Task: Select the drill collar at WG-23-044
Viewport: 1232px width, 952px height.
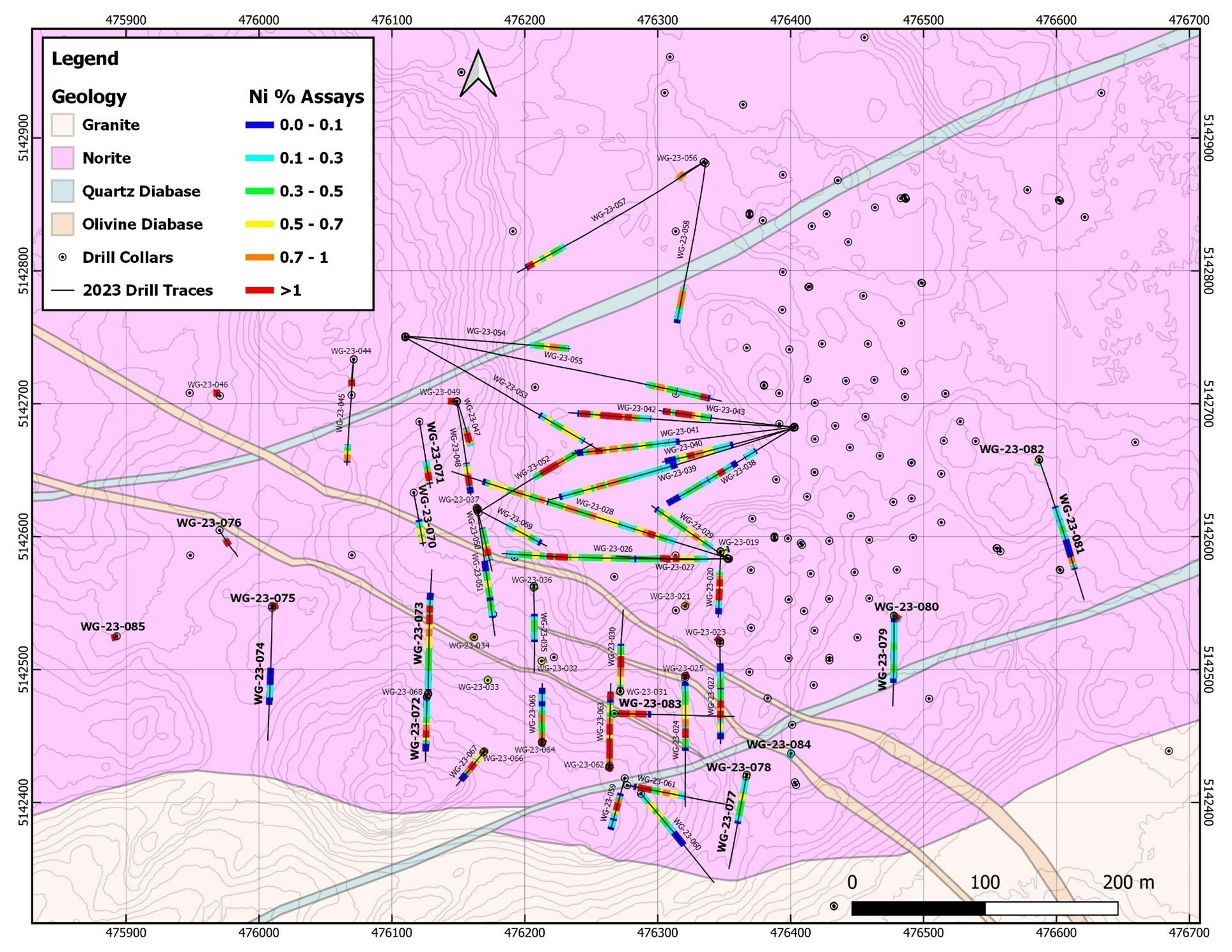Action: pyautogui.click(x=354, y=360)
